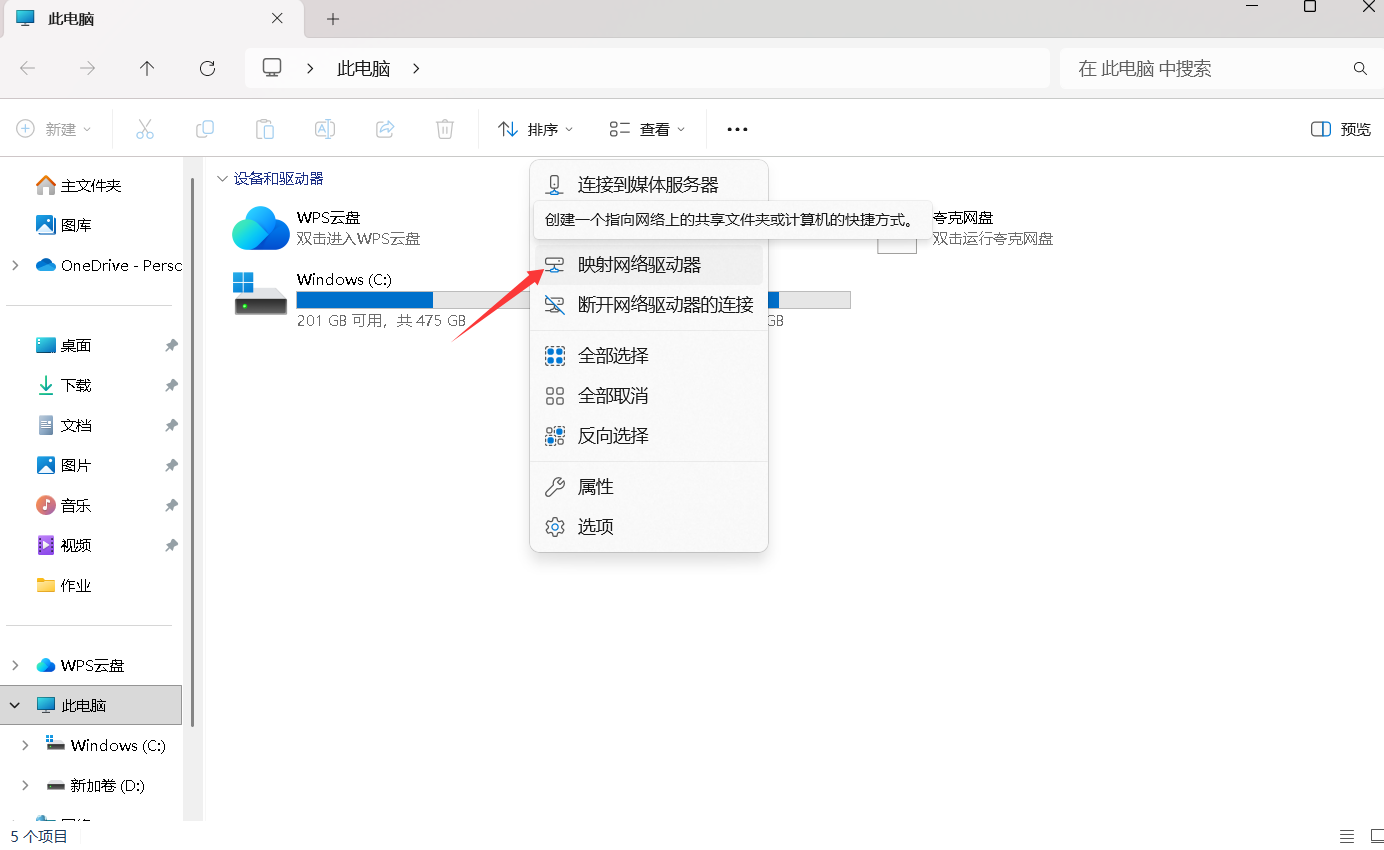This screenshot has width=1384, height=850.
Task: Click the Delete trash icon
Action: (445, 129)
